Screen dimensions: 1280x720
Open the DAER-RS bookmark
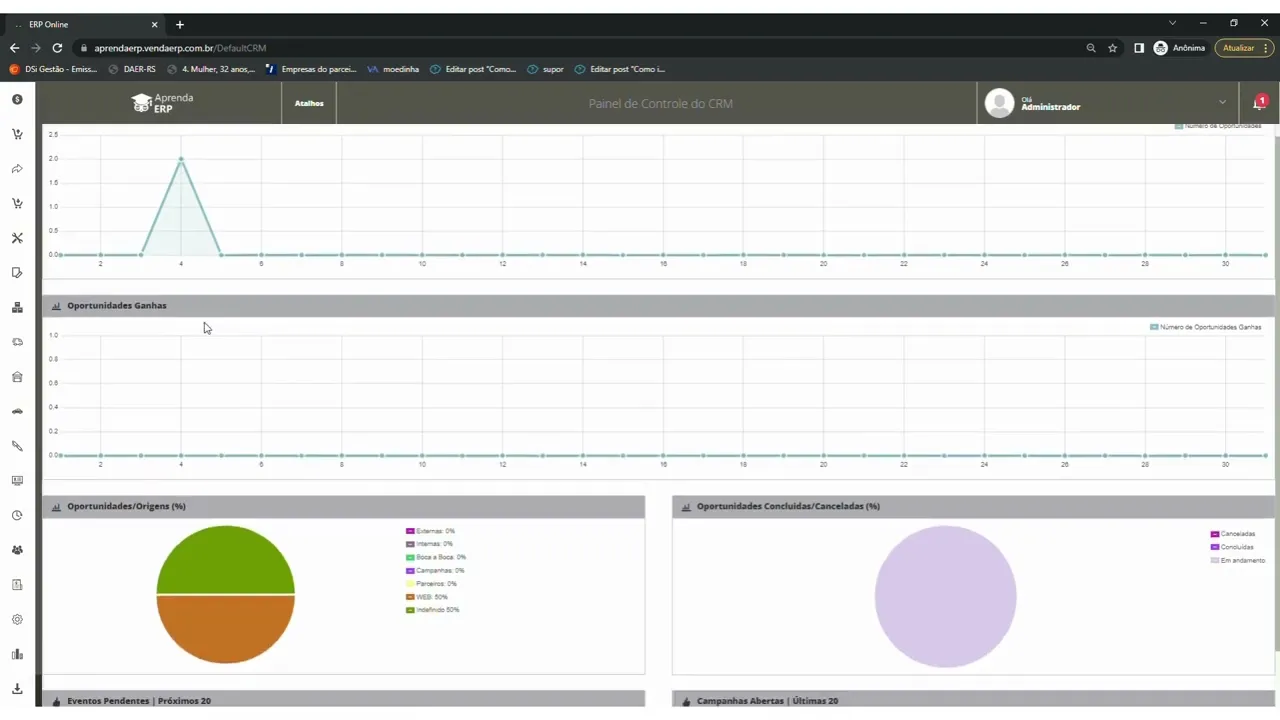click(x=132, y=69)
